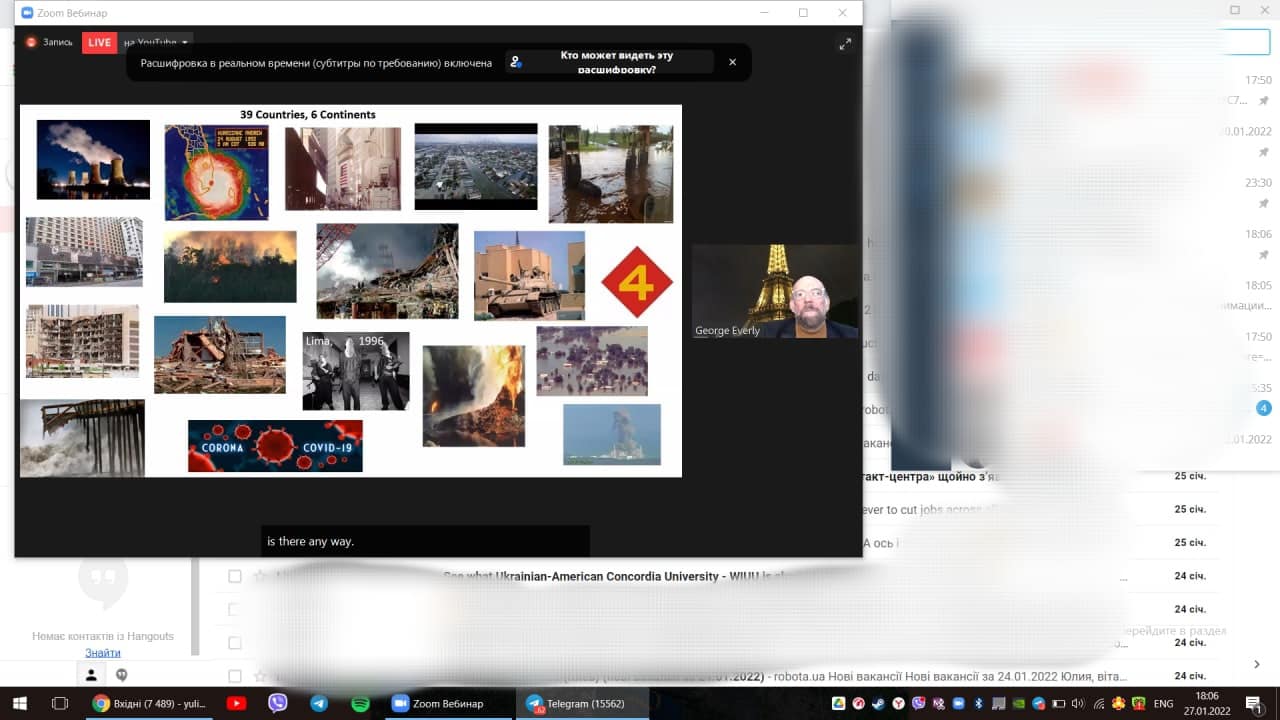This screenshot has height=720, width=1280.
Task: Open YouTube icon in the taskbar
Action: click(236, 703)
